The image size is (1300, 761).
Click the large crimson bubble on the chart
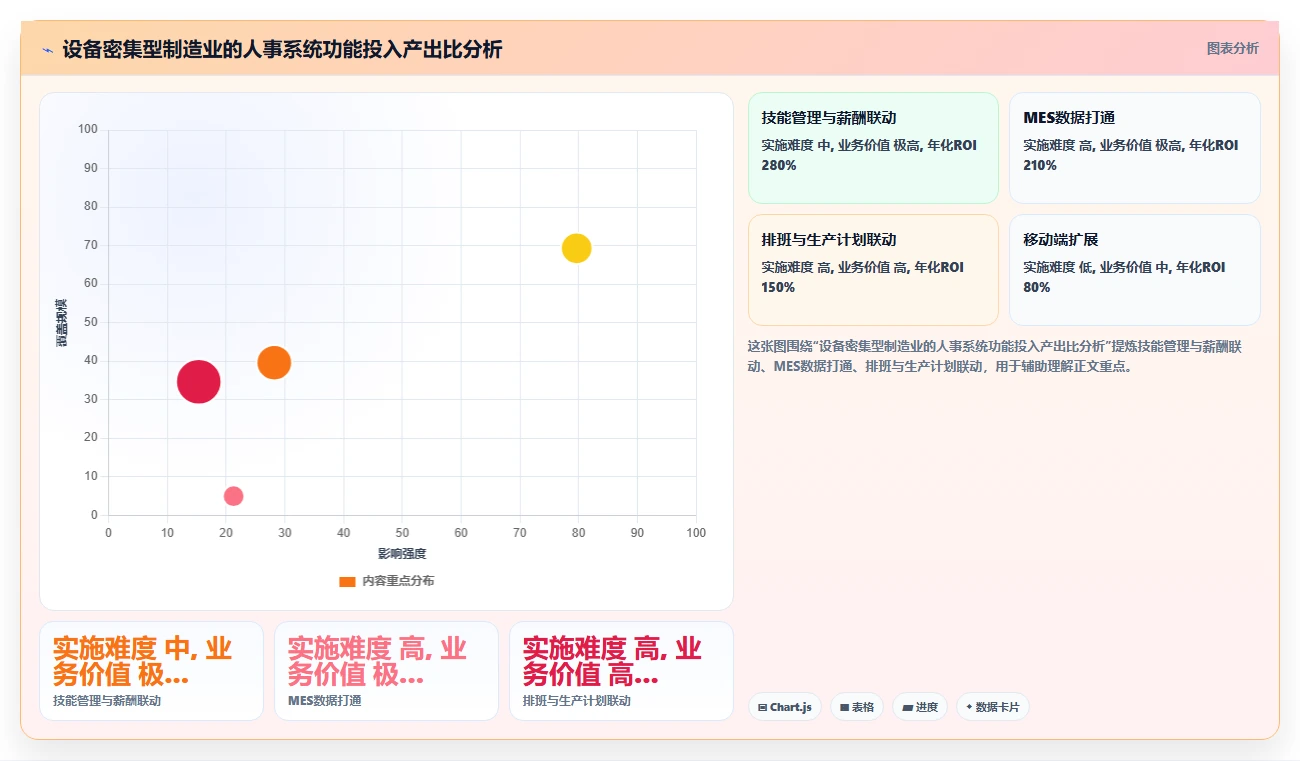[198, 382]
